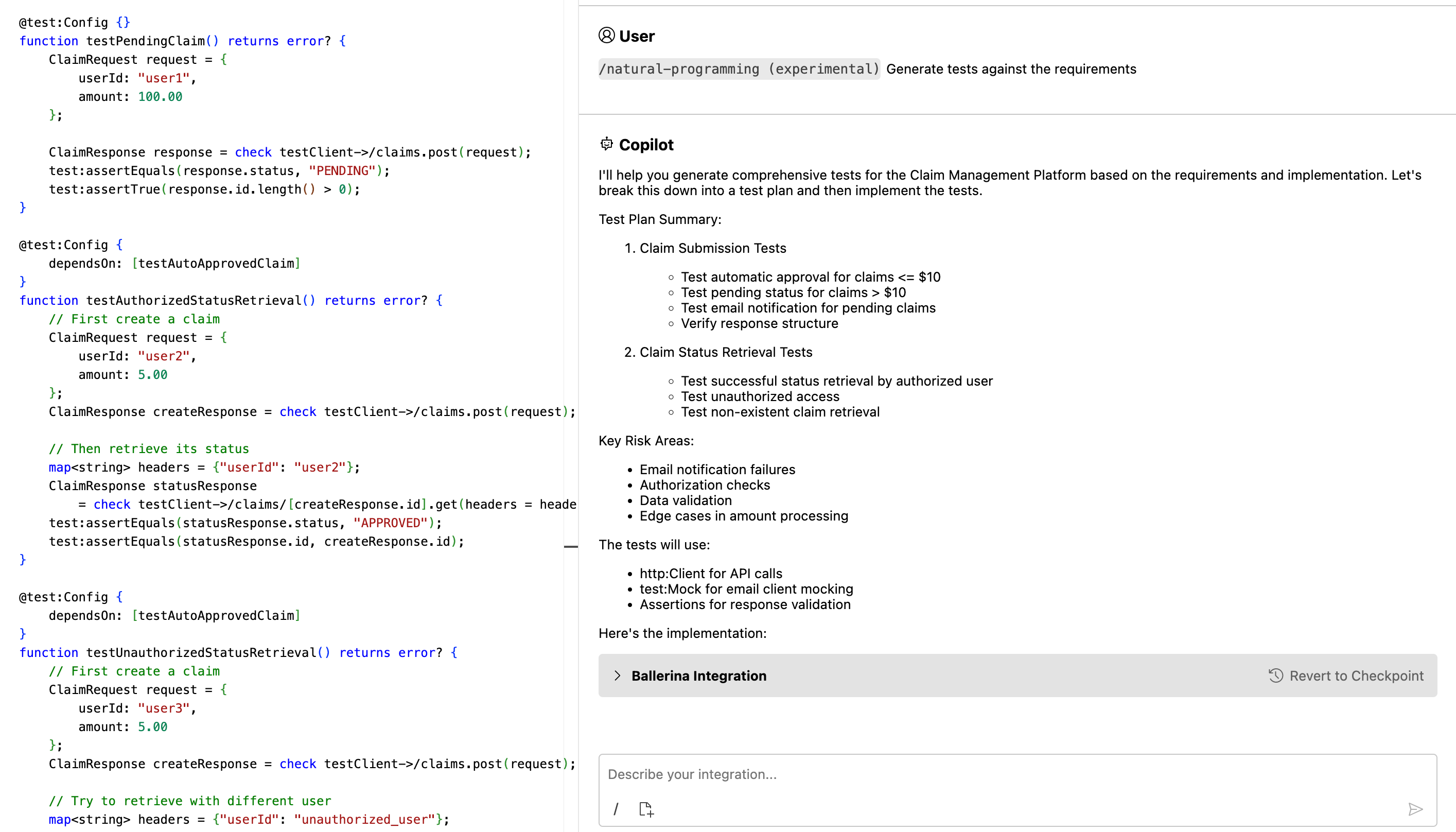Click "Here's the implementation:" text
1456x832 pixels.
(682, 633)
